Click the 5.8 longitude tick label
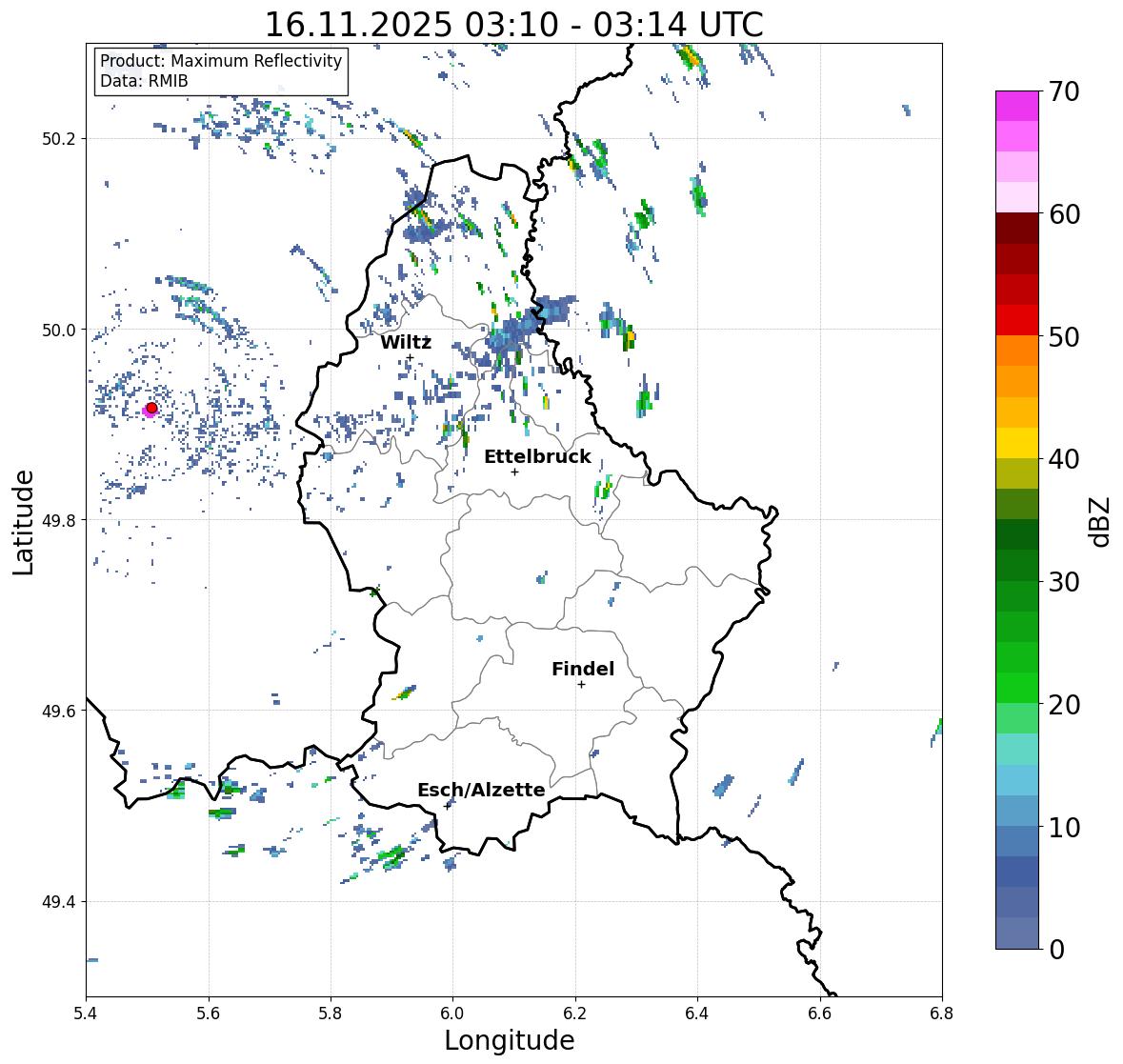1123x1064 pixels. click(x=331, y=1014)
